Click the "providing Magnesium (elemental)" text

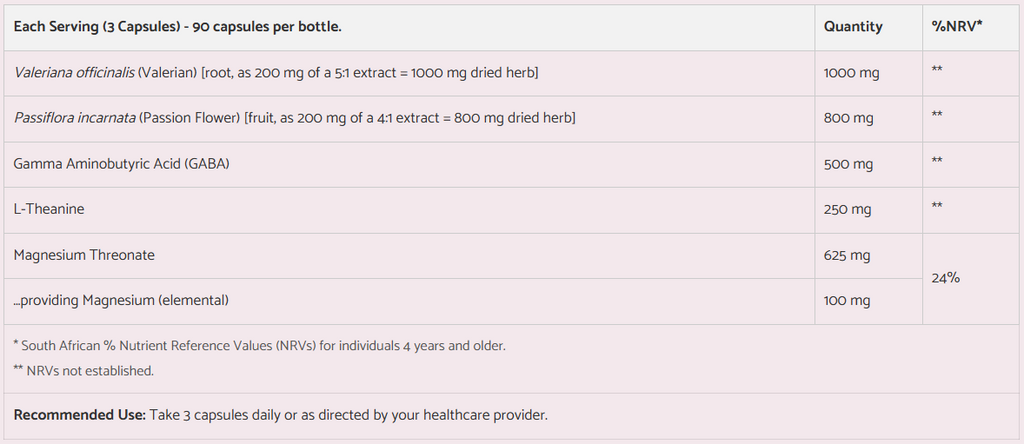121,300
